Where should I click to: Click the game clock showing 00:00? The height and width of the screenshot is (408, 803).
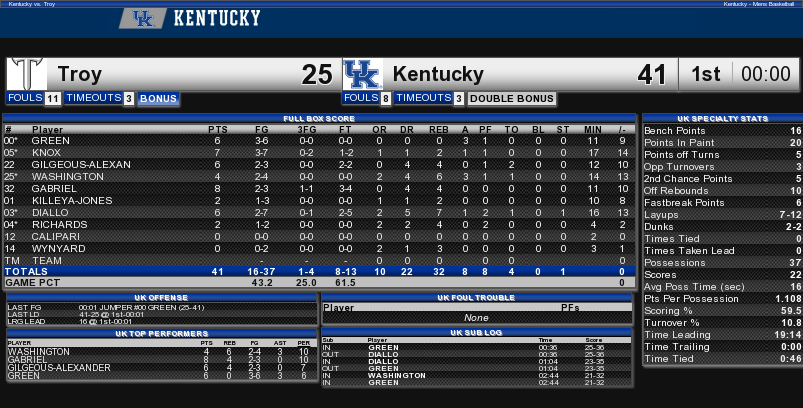[766, 74]
